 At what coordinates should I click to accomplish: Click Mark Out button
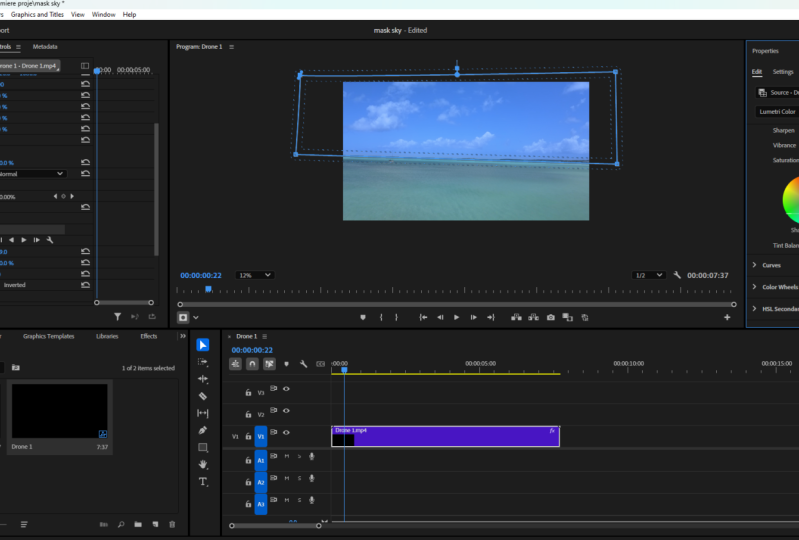pos(396,317)
